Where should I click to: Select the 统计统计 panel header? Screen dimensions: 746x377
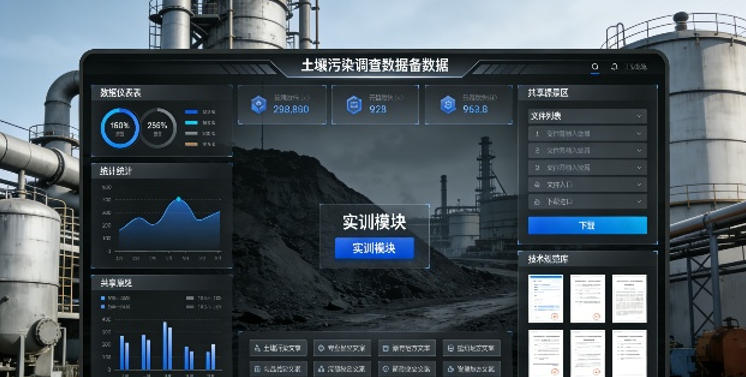click(x=161, y=171)
